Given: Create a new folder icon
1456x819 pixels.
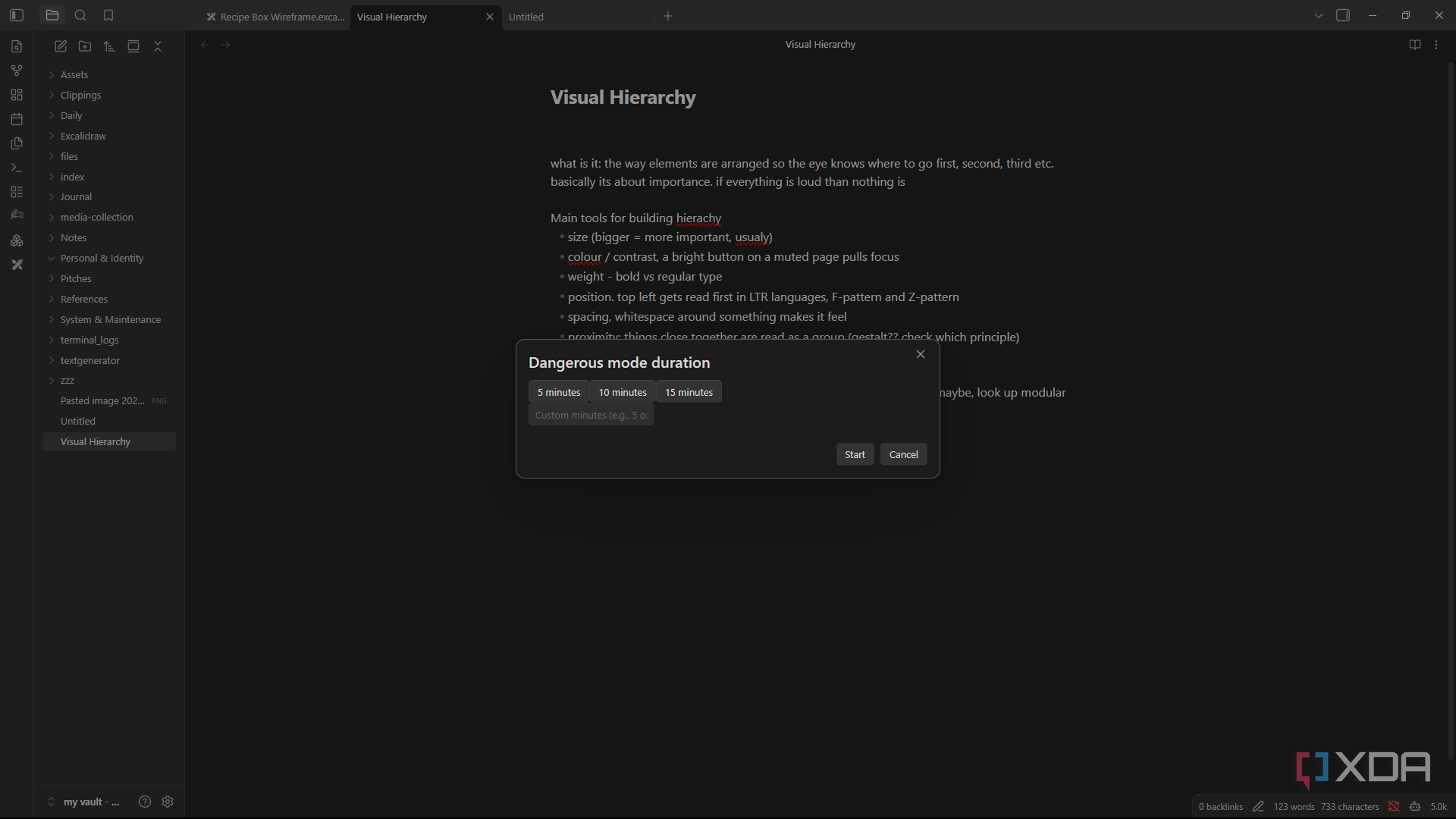Looking at the screenshot, I should point(85,46).
